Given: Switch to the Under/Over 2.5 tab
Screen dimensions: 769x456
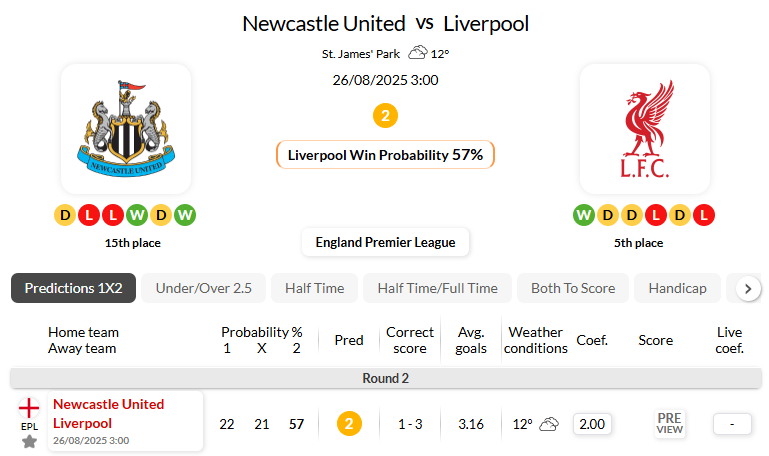Looking at the screenshot, I should coord(203,288).
